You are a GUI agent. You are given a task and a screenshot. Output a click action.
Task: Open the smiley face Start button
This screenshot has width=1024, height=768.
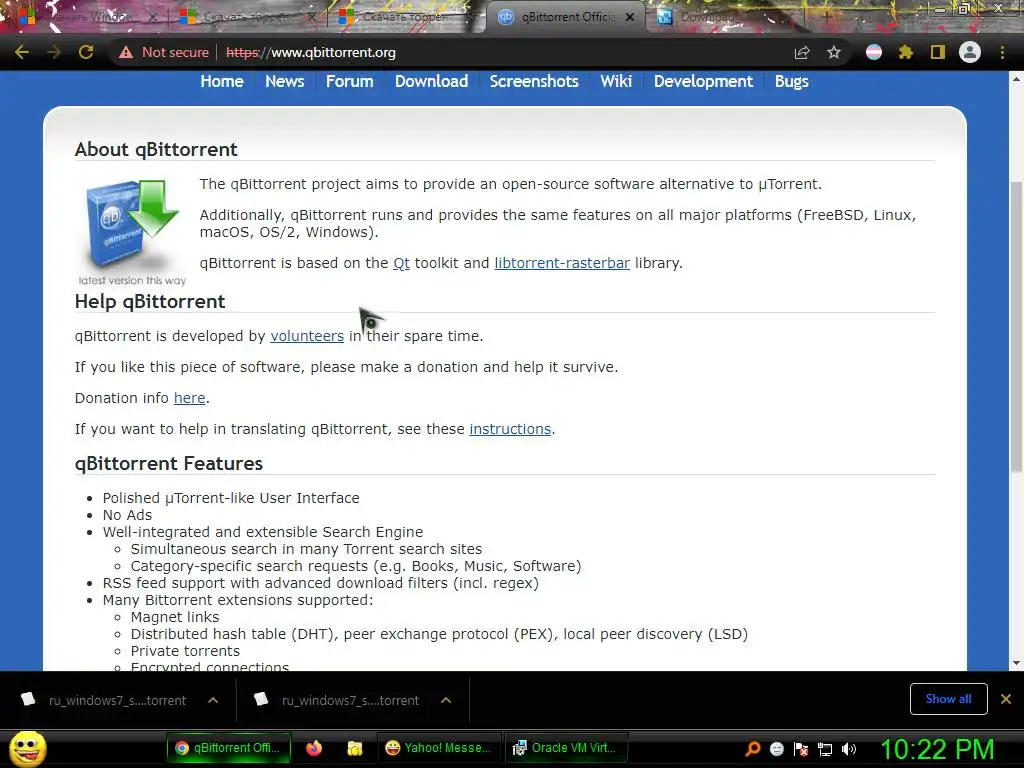tap(27, 748)
